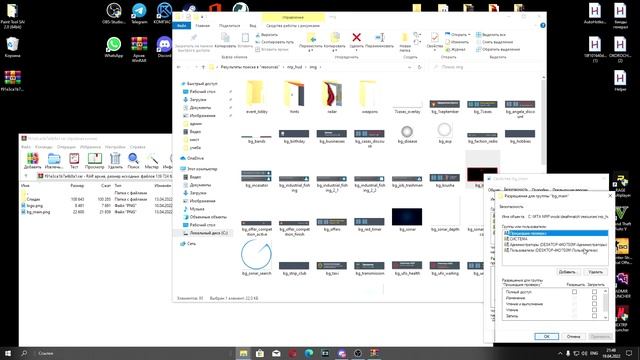This screenshot has width=640, height=360.
Task: Click Выделить все in Explorer ribbon
Action: click(491, 35)
